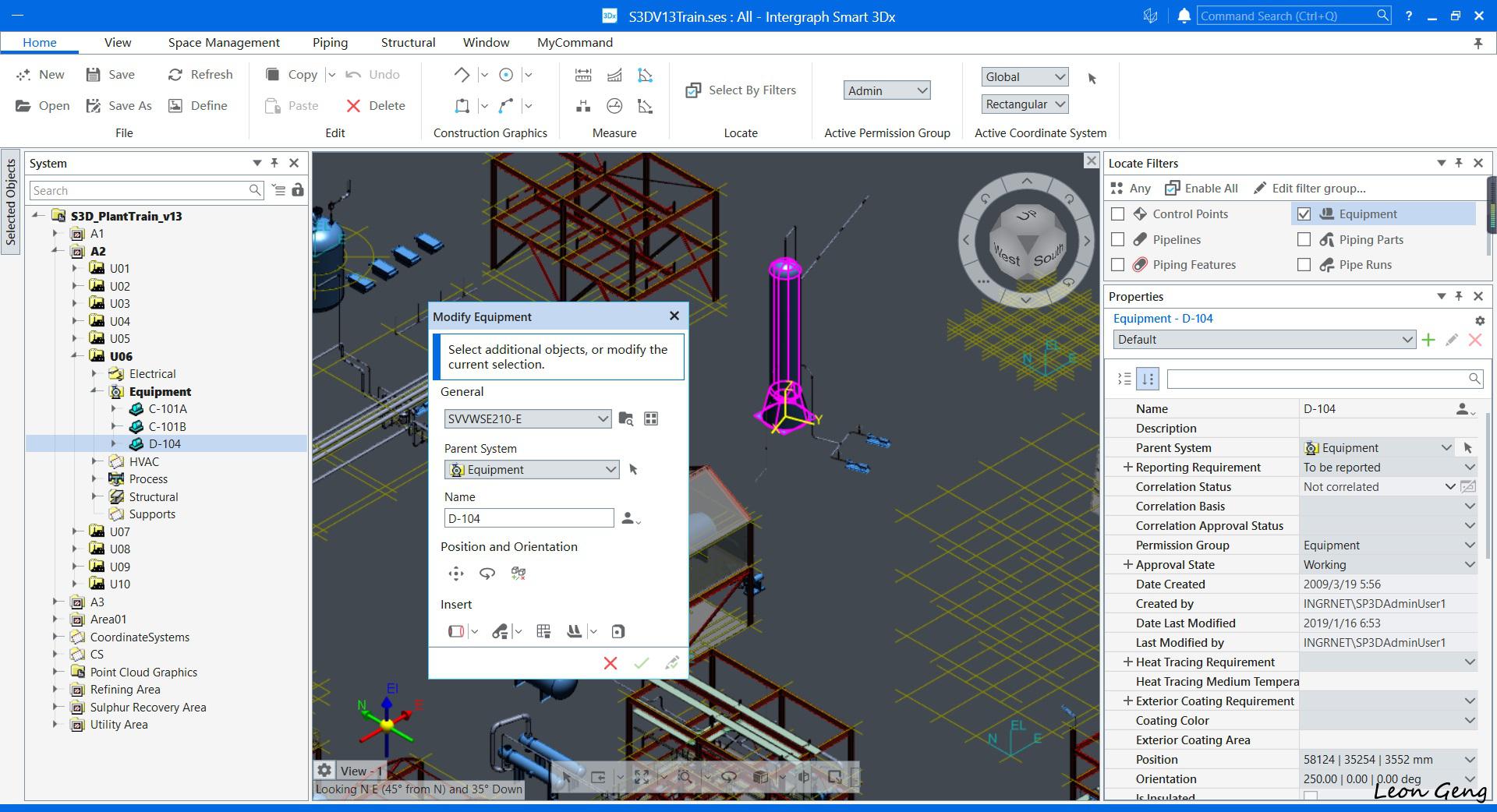Image resolution: width=1497 pixels, height=812 pixels.
Task: Click the naming rule icon beside Name field
Action: pyautogui.click(x=631, y=518)
